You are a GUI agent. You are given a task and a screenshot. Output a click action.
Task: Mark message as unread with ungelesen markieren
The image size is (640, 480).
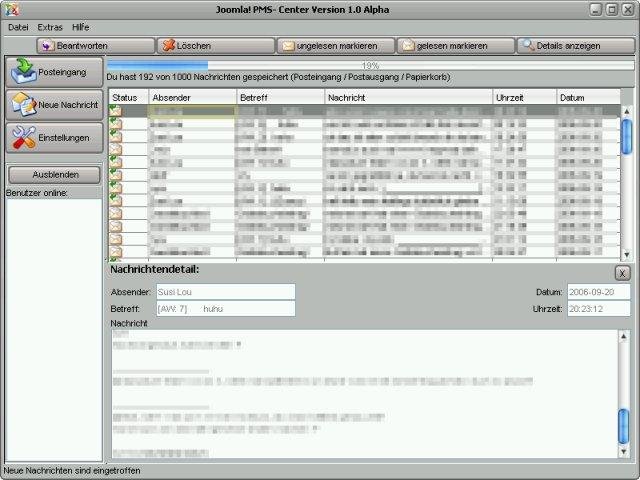336,46
